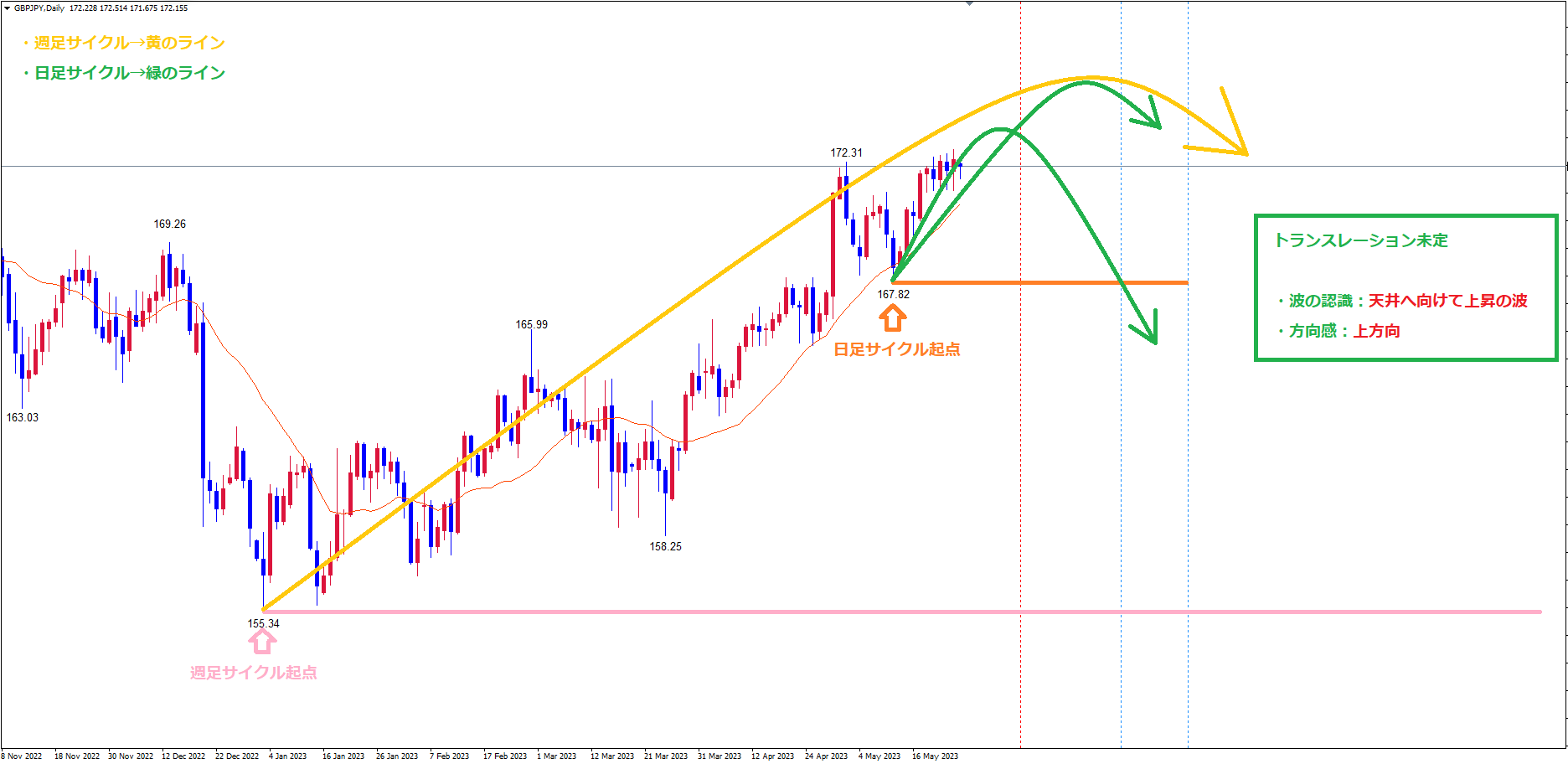Click the GBPJPY,Daily chart title text
1568x764 pixels.
39,8
